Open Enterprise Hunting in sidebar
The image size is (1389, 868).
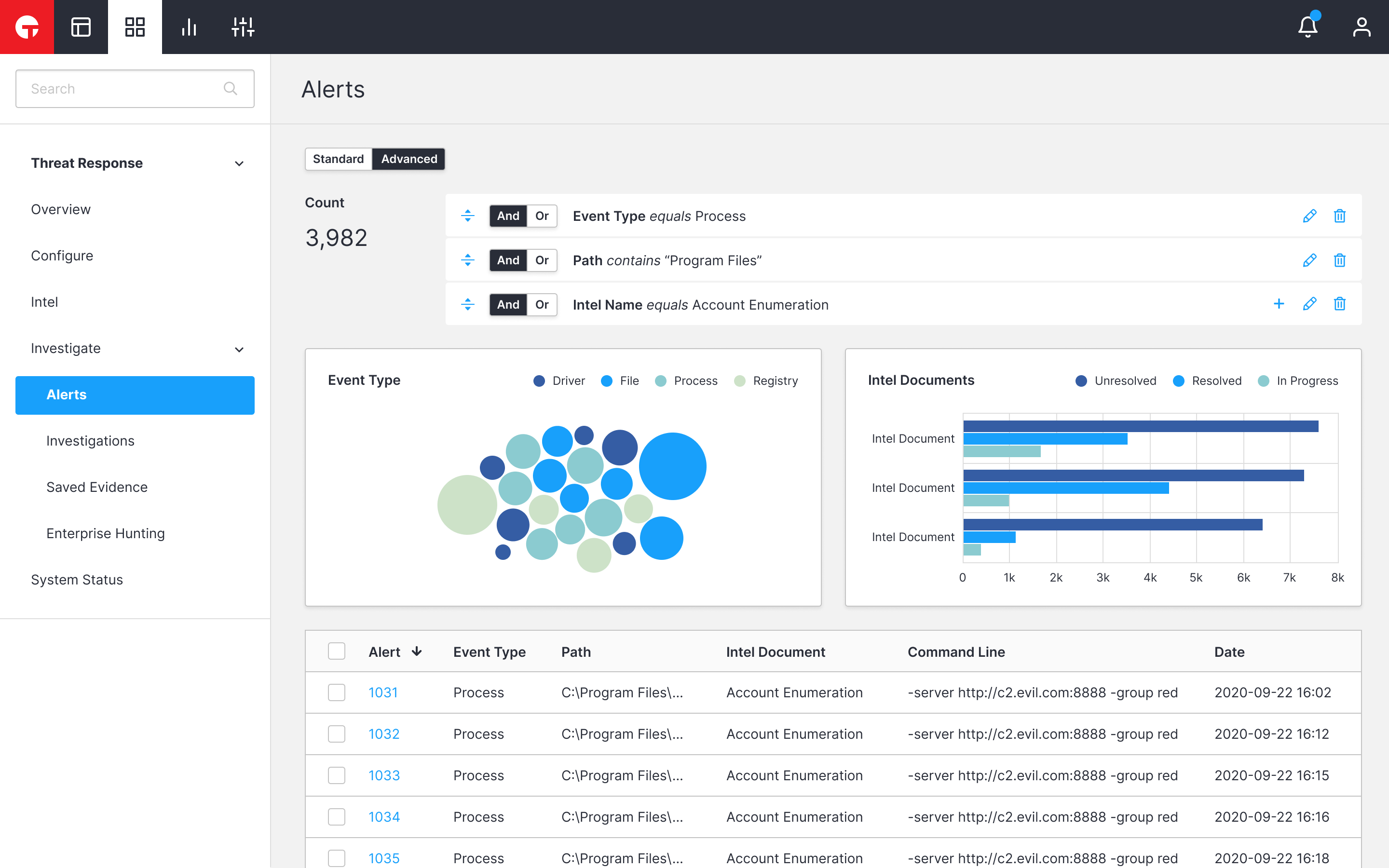point(106,533)
